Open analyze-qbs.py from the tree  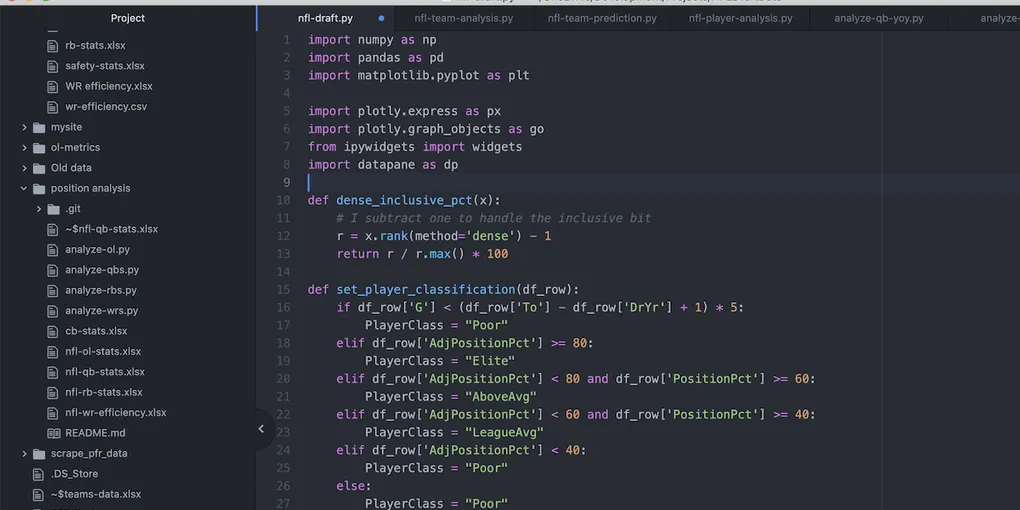[x=102, y=270]
